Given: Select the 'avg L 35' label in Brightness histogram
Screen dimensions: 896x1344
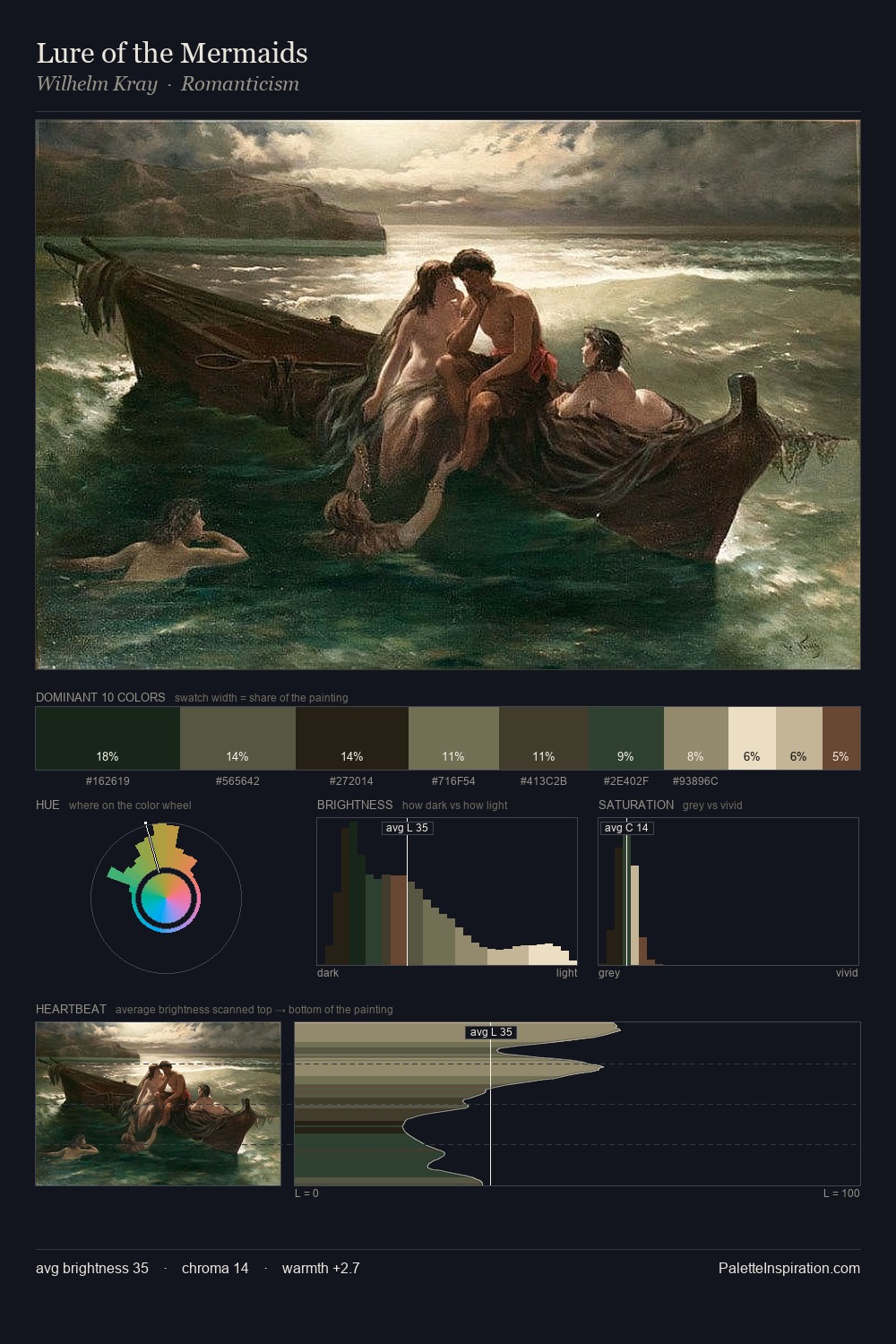Looking at the screenshot, I should point(408,828).
